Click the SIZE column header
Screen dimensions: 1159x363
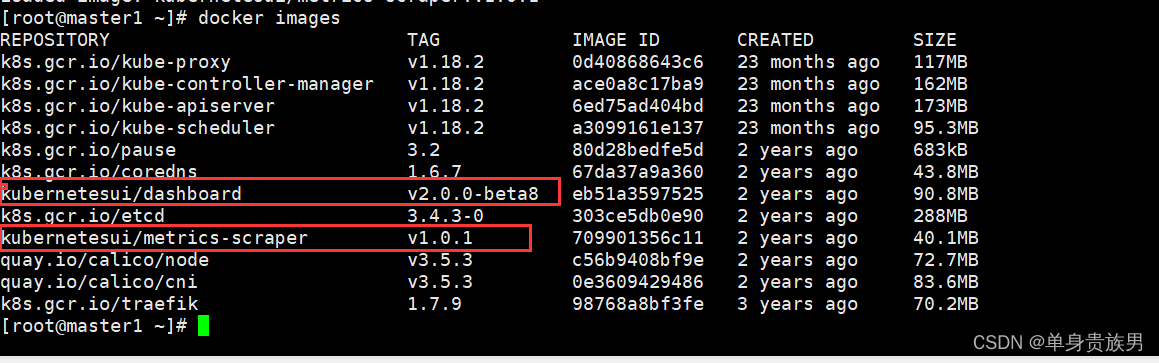tap(934, 40)
